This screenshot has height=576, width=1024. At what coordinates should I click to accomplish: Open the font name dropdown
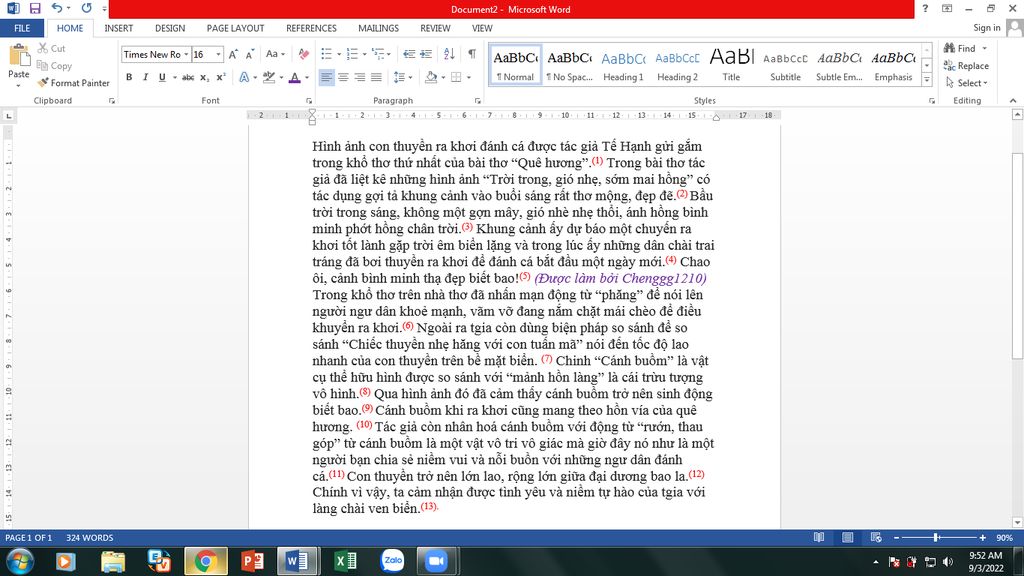click(x=184, y=54)
